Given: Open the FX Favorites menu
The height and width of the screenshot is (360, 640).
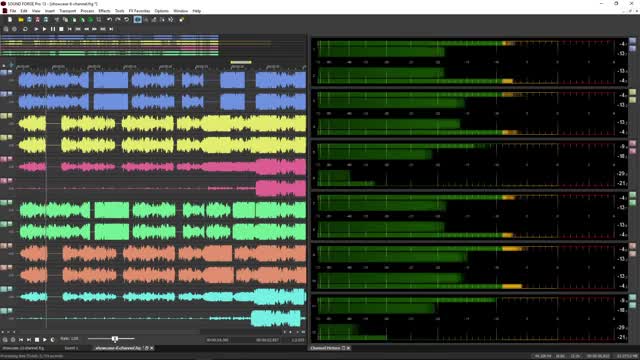Looking at the screenshot, I should pos(139,11).
